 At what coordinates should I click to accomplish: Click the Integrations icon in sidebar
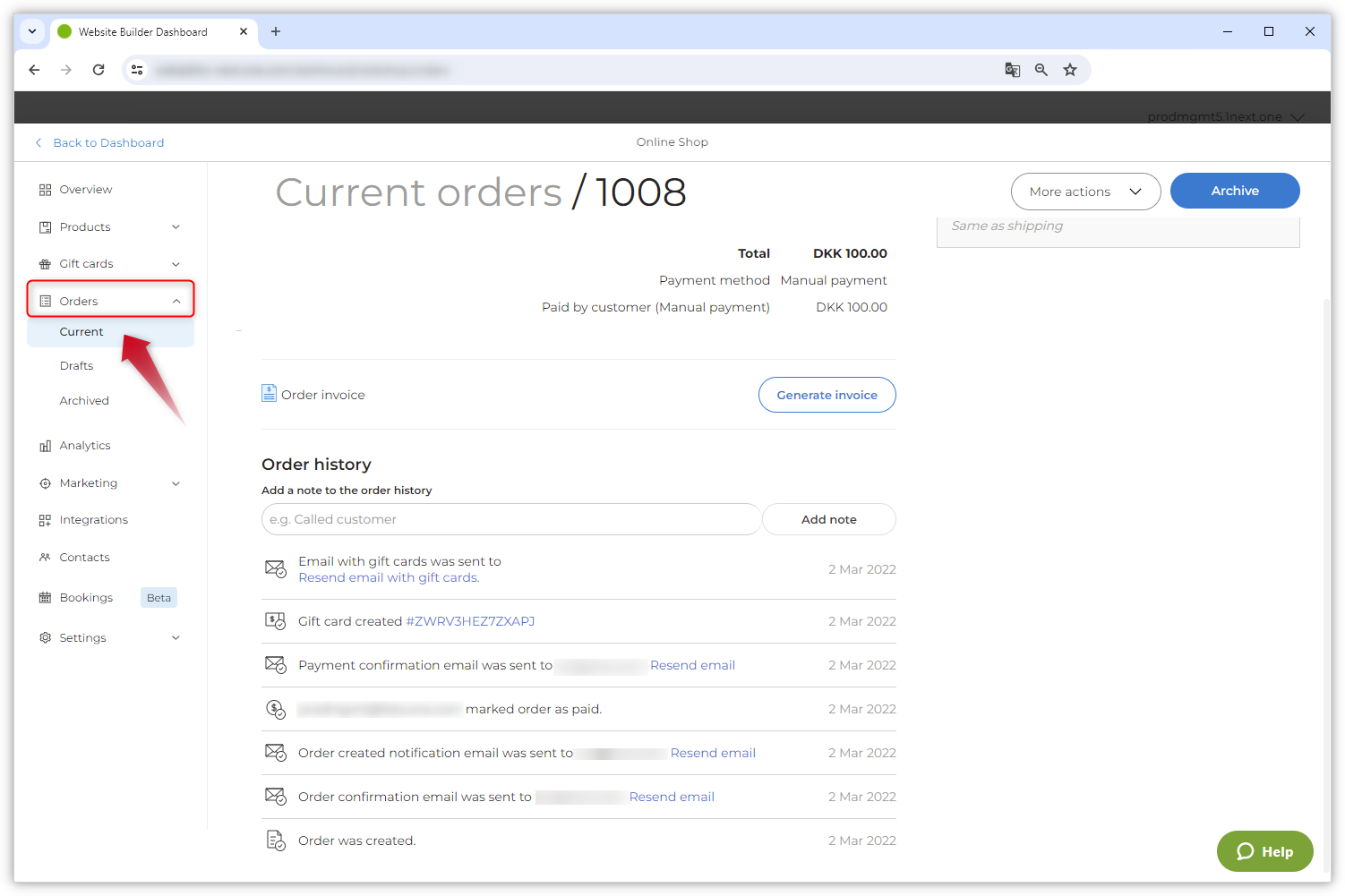click(45, 520)
